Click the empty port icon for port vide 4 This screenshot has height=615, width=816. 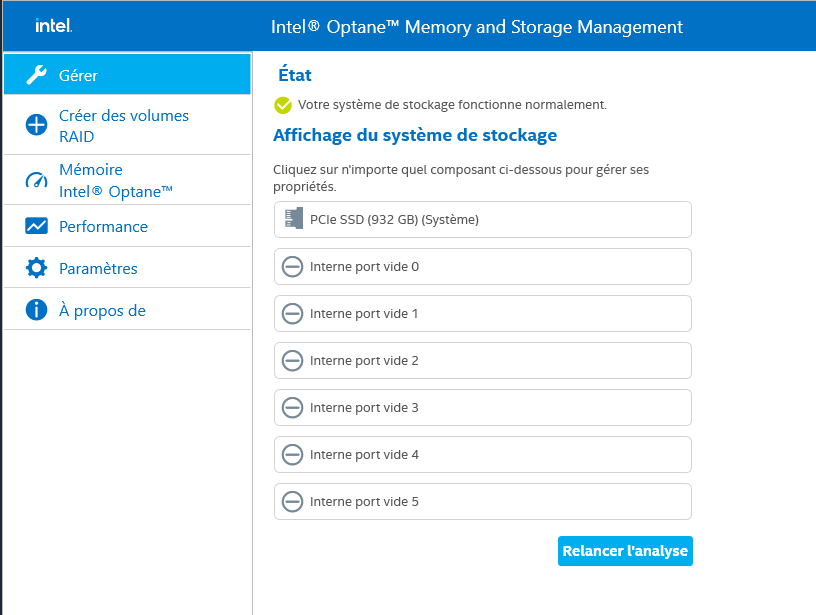(x=292, y=455)
